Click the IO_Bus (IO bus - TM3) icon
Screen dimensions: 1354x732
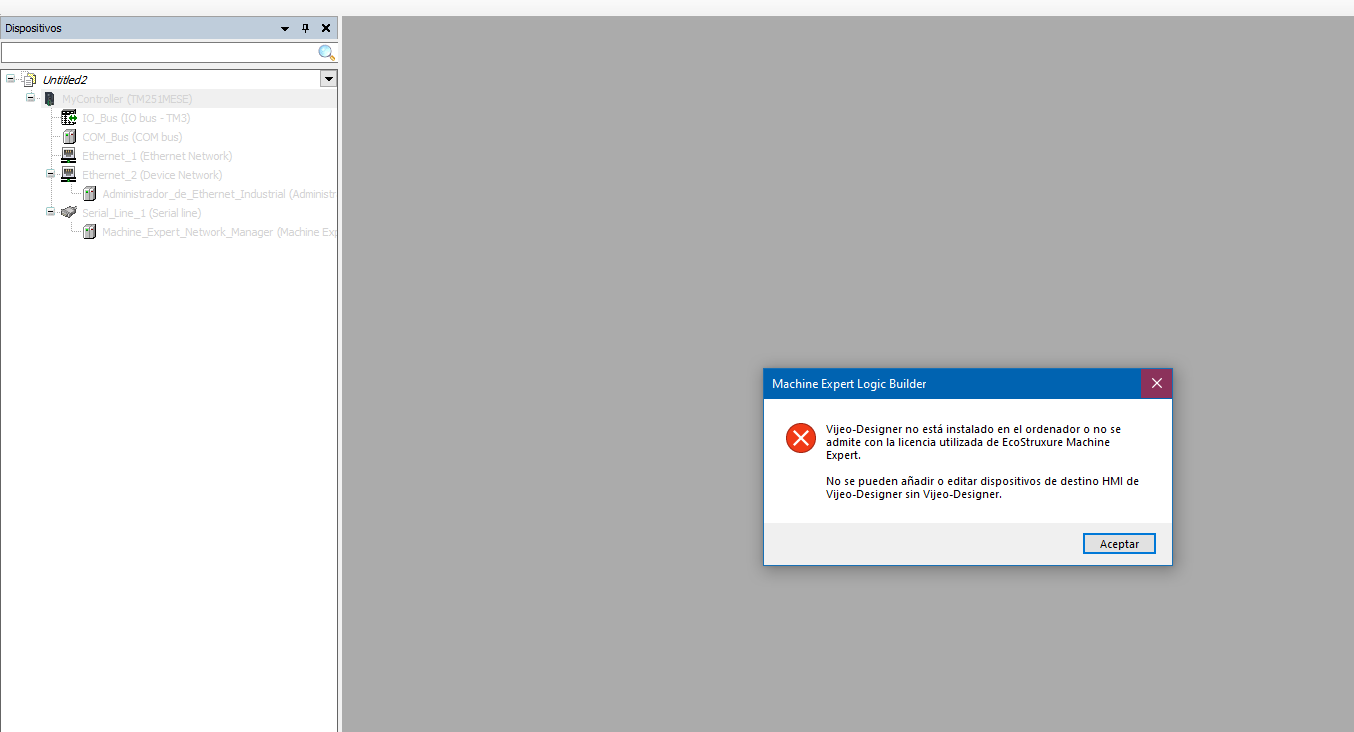[69, 118]
